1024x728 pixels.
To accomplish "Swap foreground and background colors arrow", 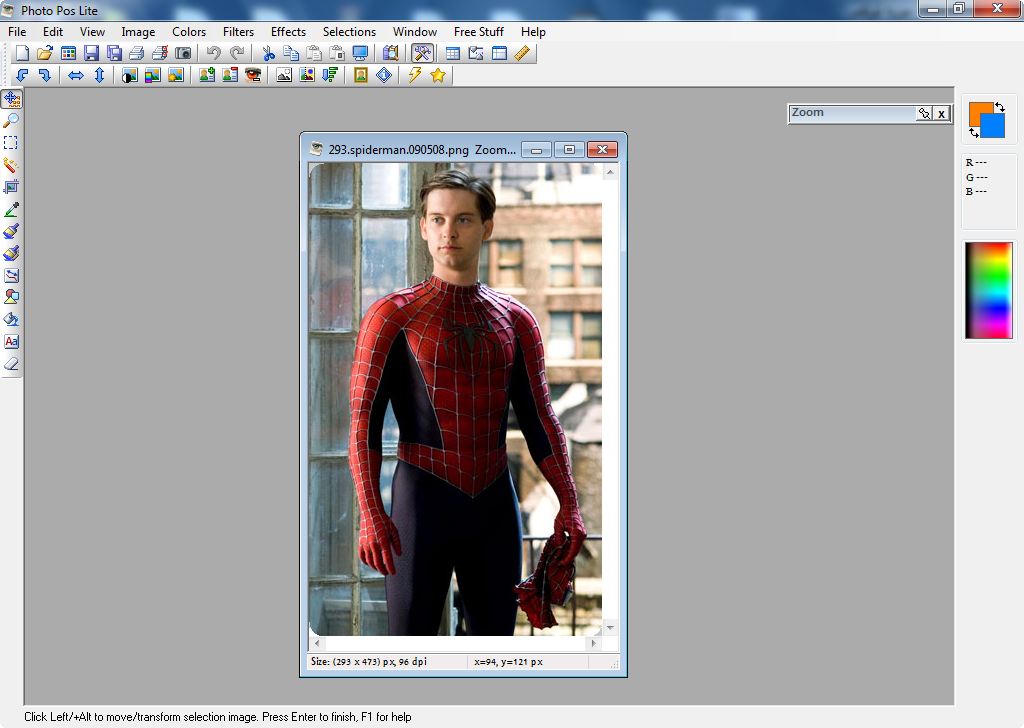I will tap(1000, 107).
